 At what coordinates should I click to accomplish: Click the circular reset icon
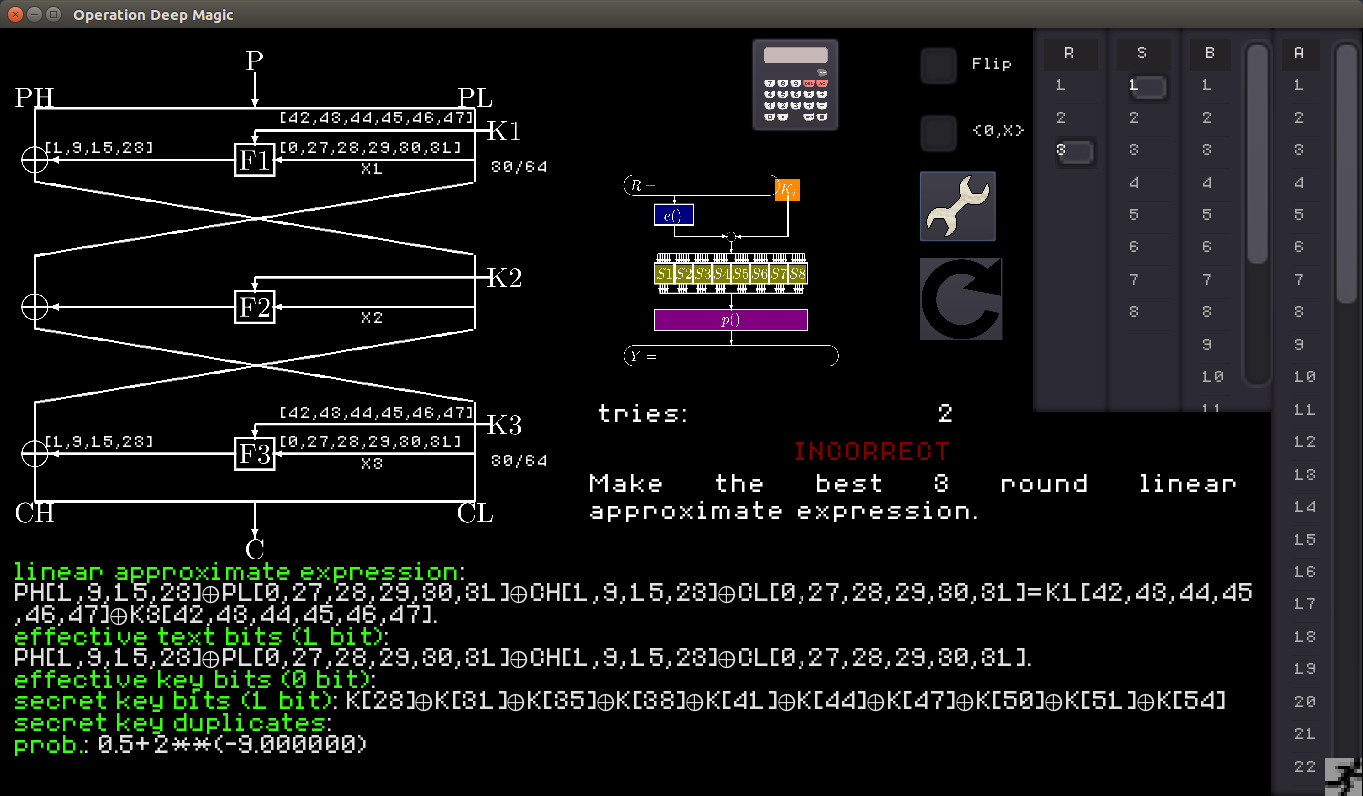tap(960, 297)
